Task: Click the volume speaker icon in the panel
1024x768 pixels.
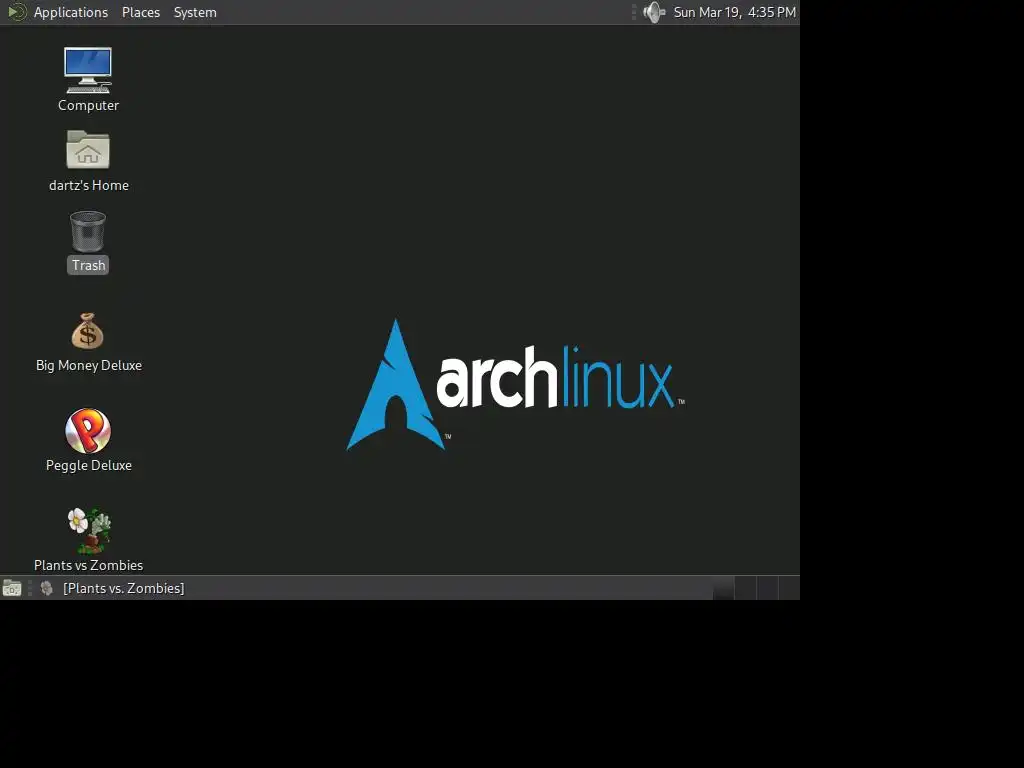Action: pyautogui.click(x=654, y=12)
